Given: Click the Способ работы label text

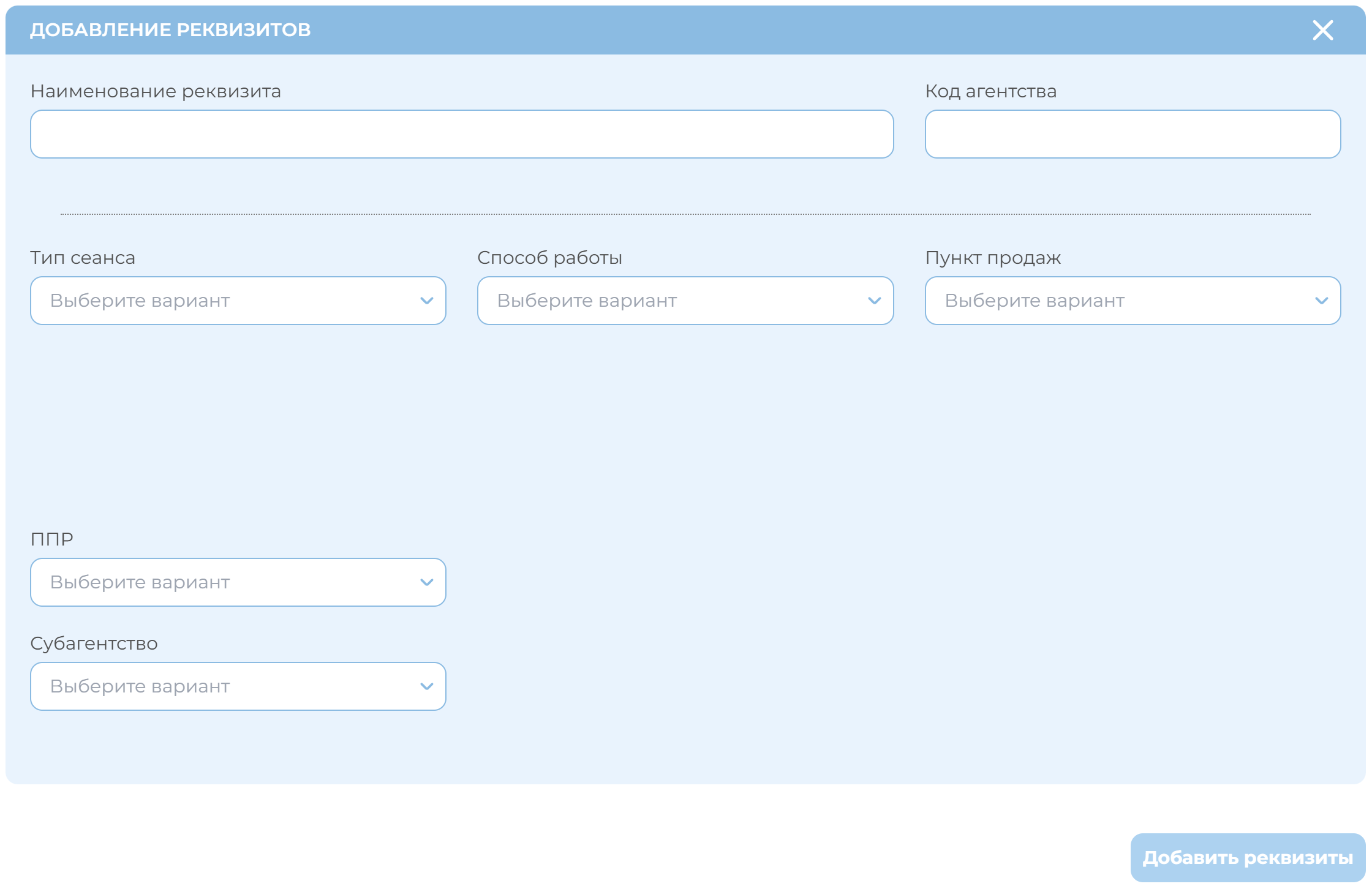Looking at the screenshot, I should (x=549, y=258).
